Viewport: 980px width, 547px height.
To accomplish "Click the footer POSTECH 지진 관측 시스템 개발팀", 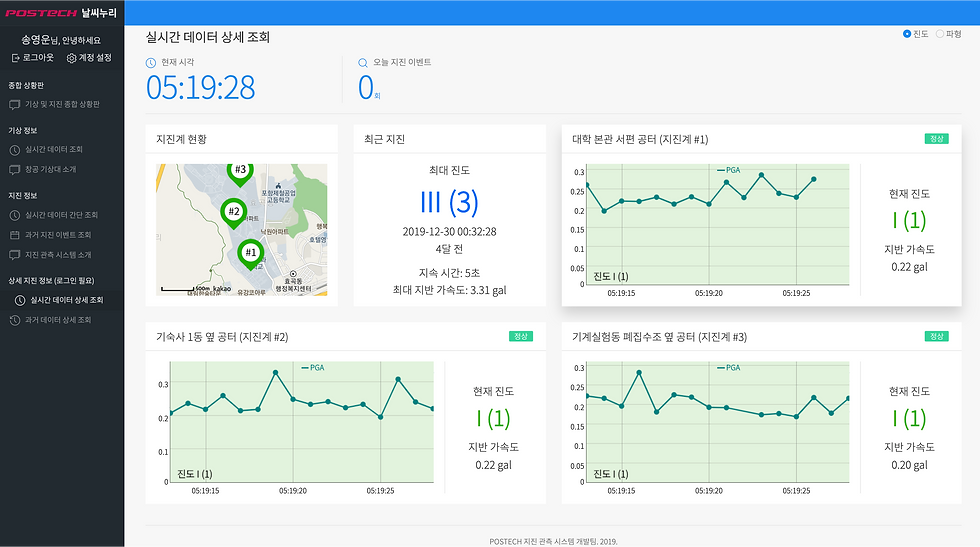I will (x=553, y=541).
